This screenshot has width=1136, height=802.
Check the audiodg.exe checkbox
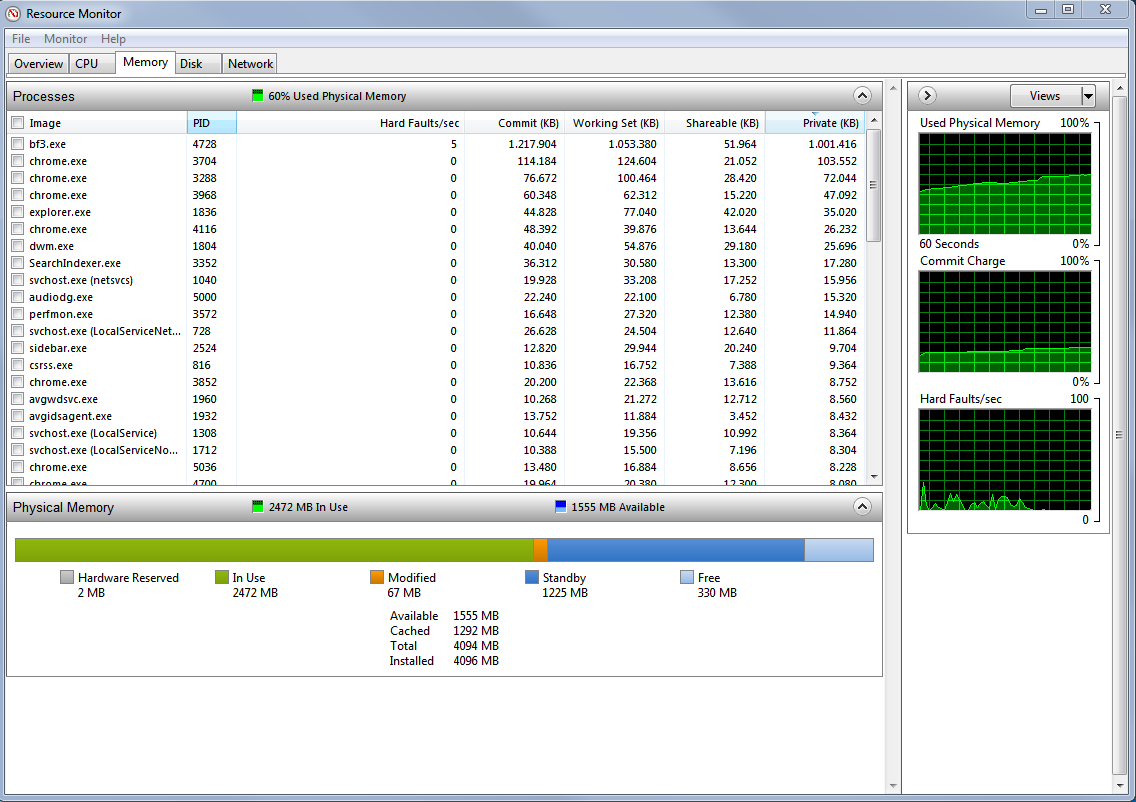pyautogui.click(x=18, y=297)
